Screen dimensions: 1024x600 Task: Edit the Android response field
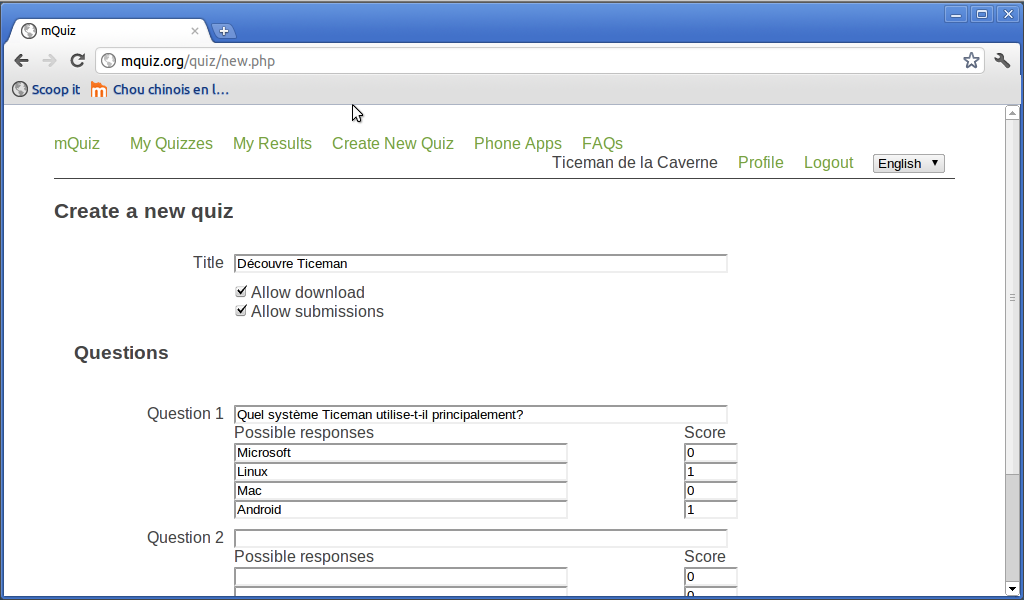pos(401,509)
